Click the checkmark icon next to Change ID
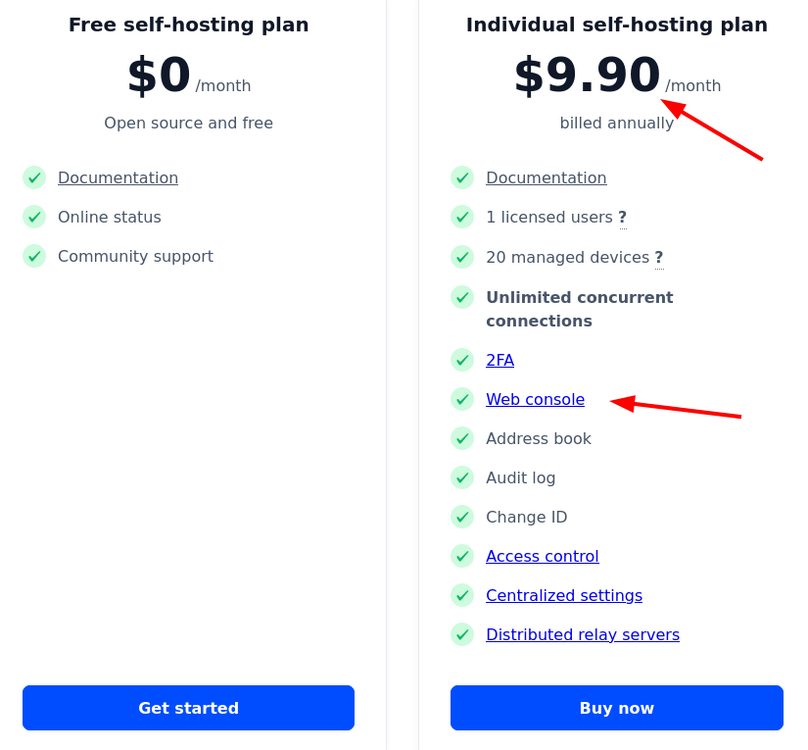Viewport: 808px width, 750px height. 462,517
